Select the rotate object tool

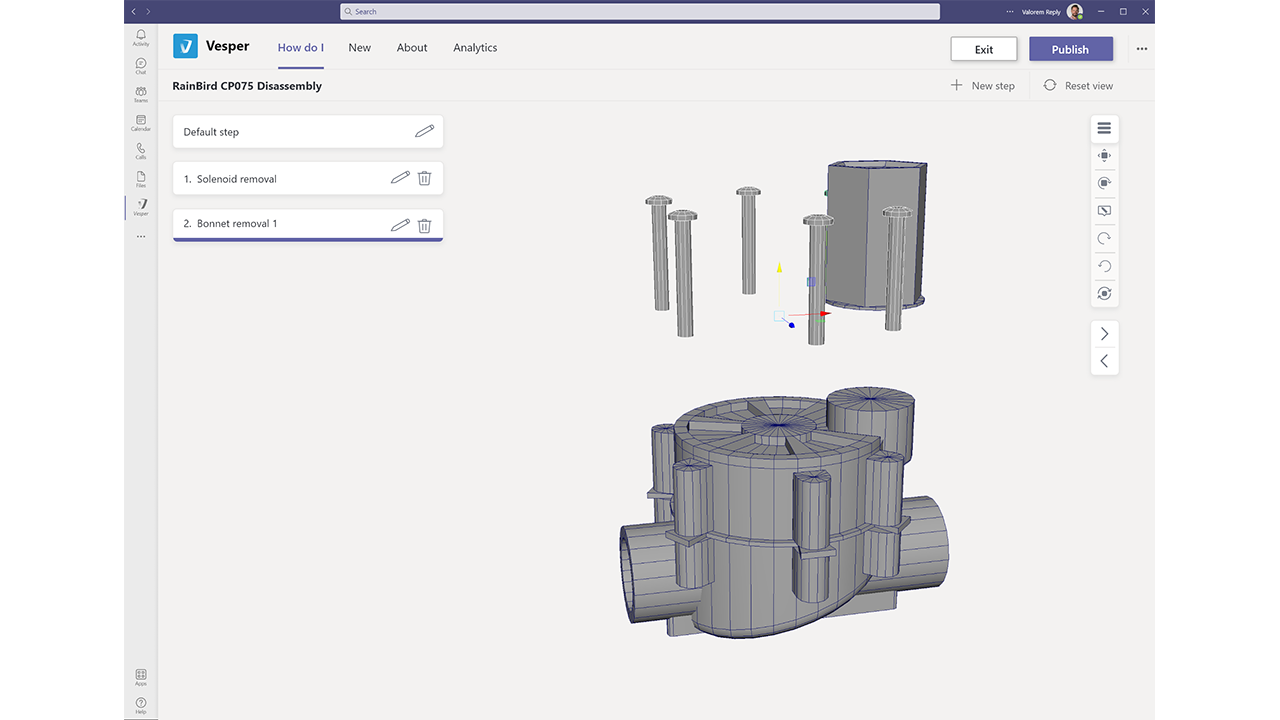pos(1104,183)
